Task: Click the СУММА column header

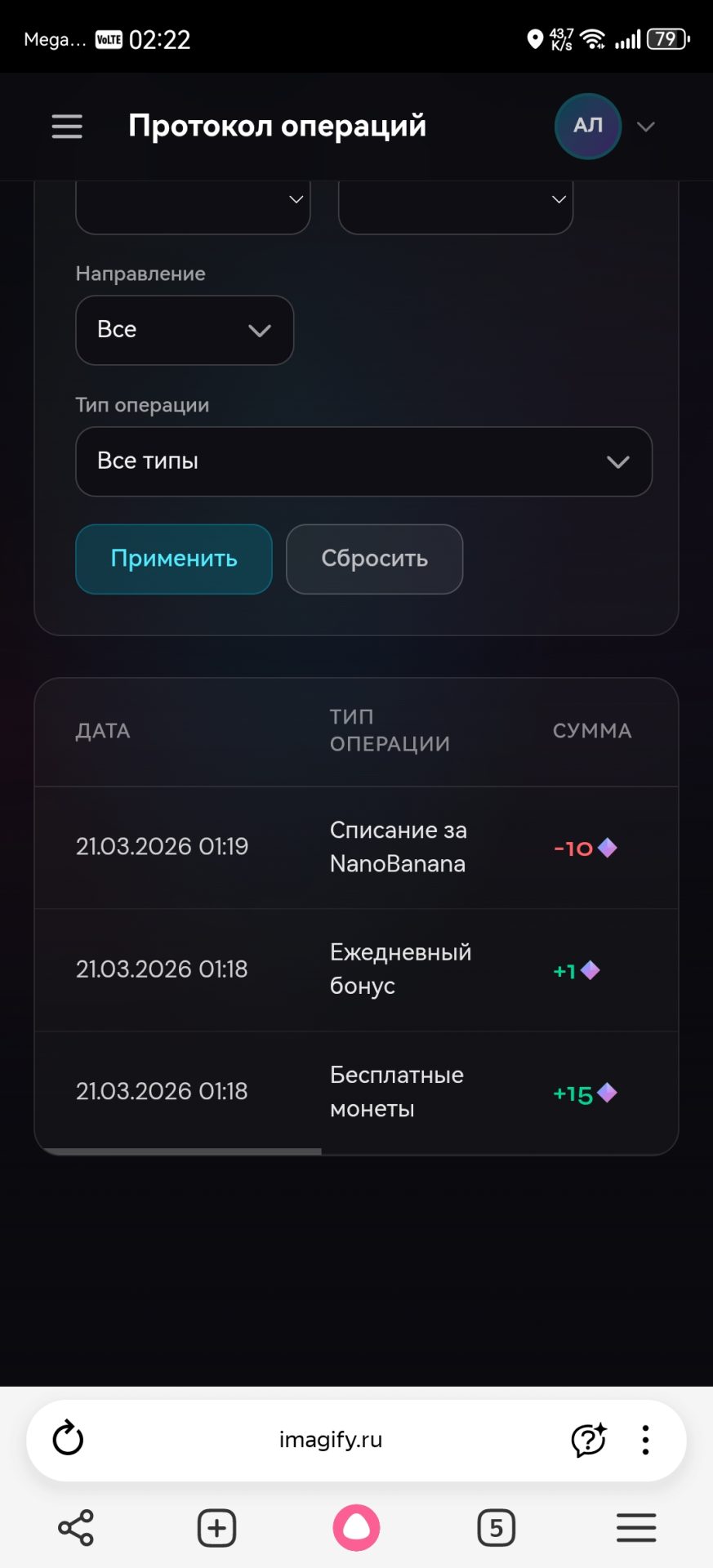Action: pos(592,731)
